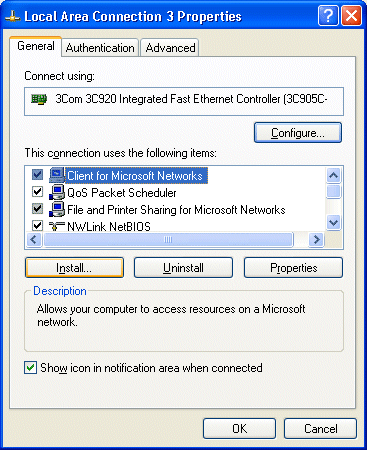The image size is (367, 450).
Task: Click the Install button
Action: tap(74, 268)
